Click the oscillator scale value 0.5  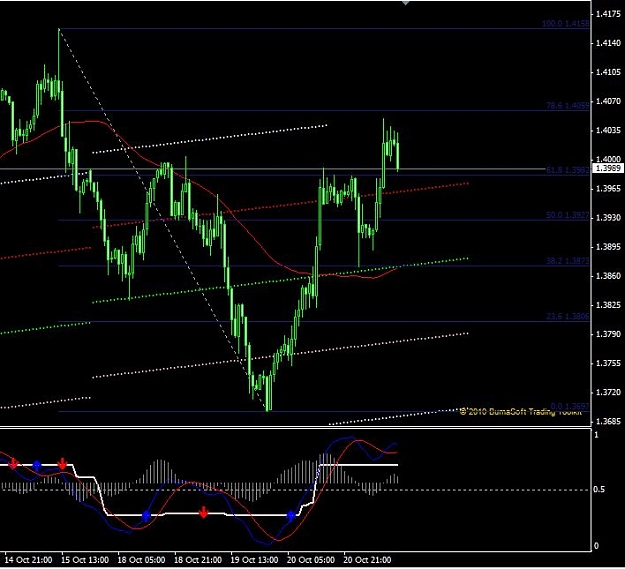(x=599, y=489)
